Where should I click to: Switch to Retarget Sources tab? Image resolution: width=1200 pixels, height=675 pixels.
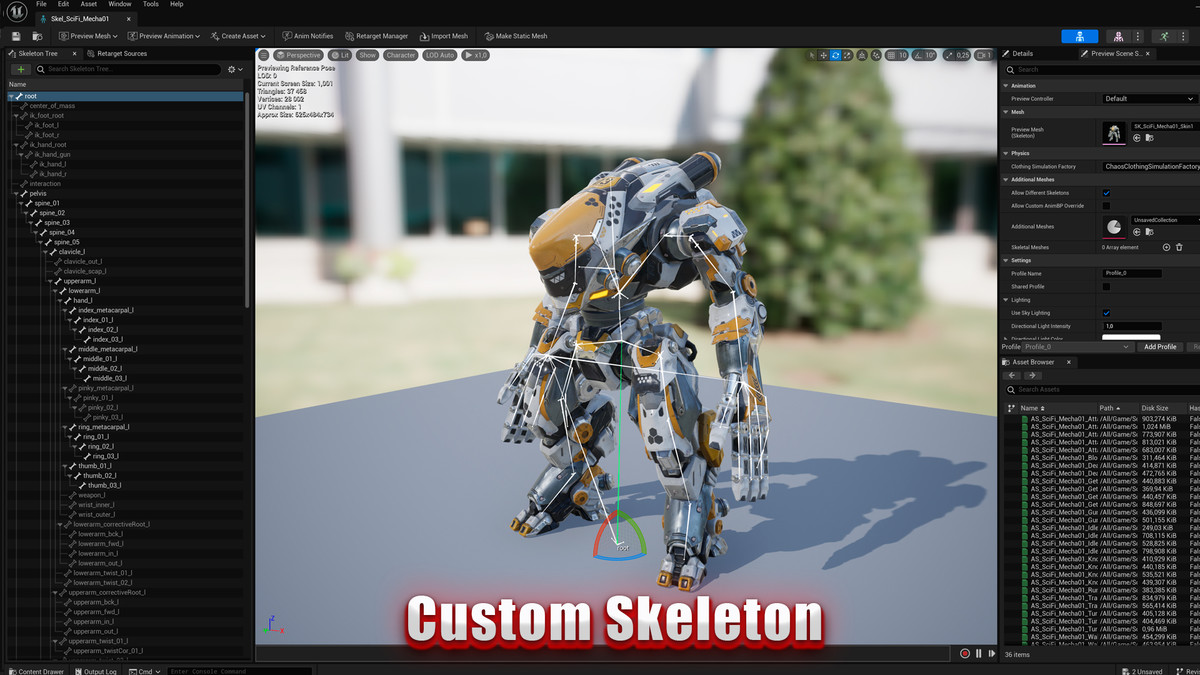(x=117, y=54)
